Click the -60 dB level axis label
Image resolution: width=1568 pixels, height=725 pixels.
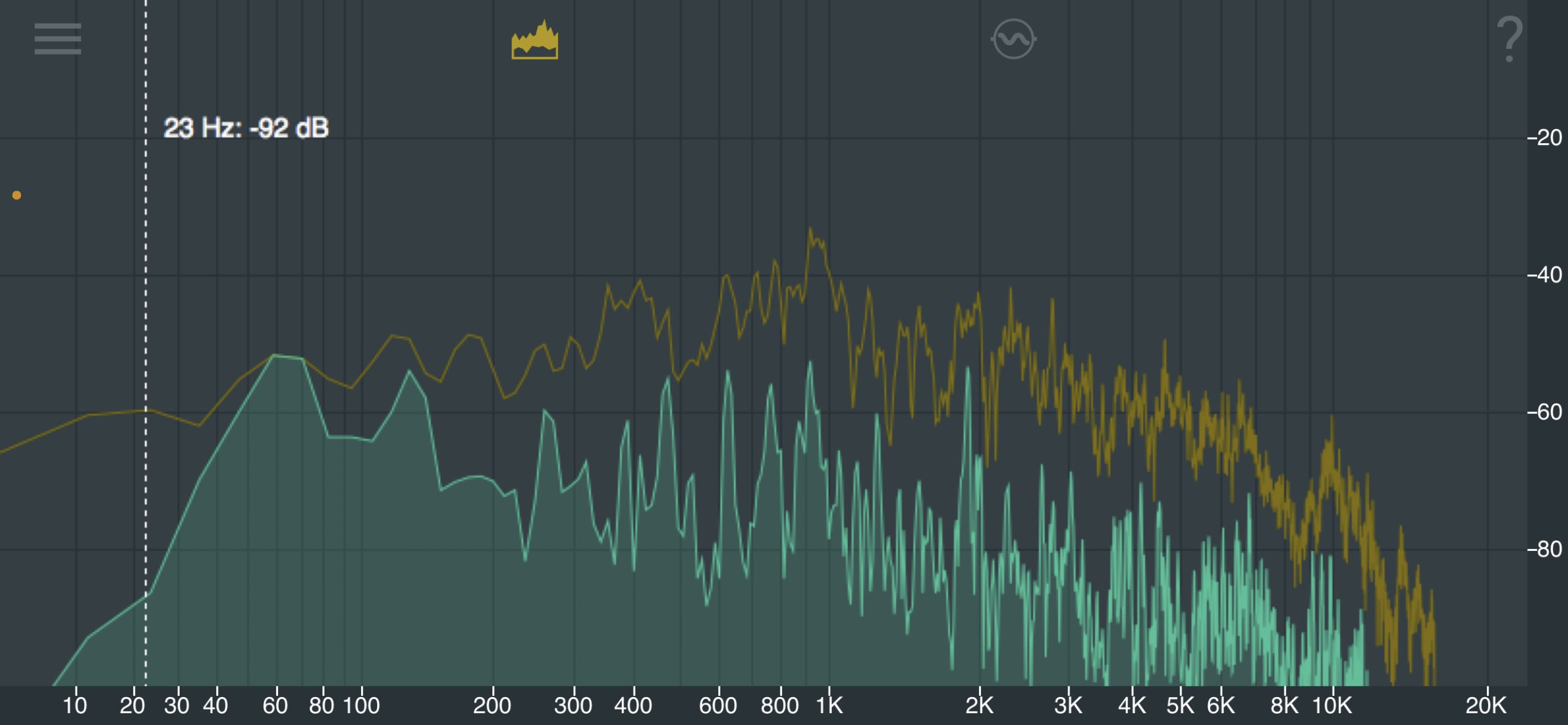[x=1544, y=412]
